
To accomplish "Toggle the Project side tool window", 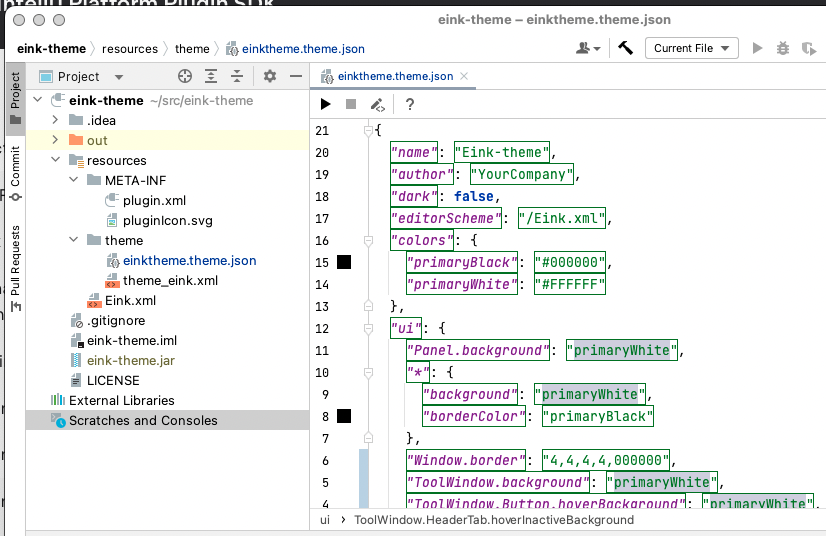I will click(x=15, y=98).
